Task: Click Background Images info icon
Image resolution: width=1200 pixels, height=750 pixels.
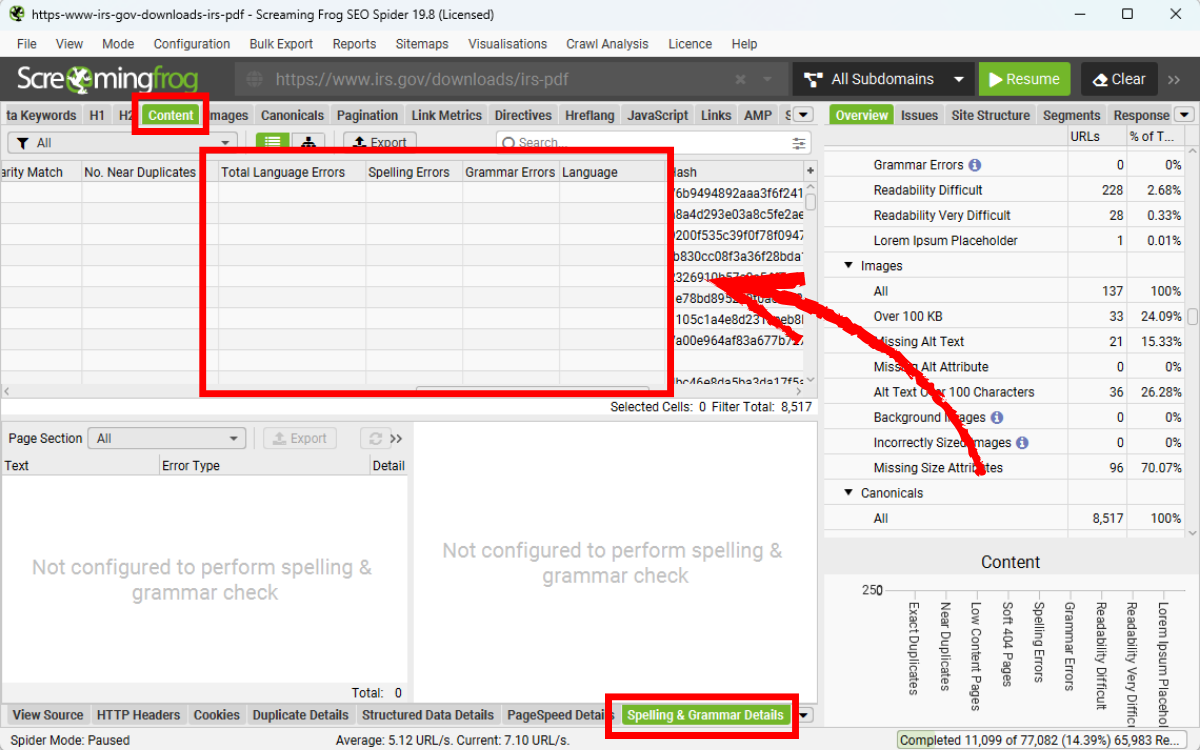Action: pyautogui.click(x=997, y=417)
